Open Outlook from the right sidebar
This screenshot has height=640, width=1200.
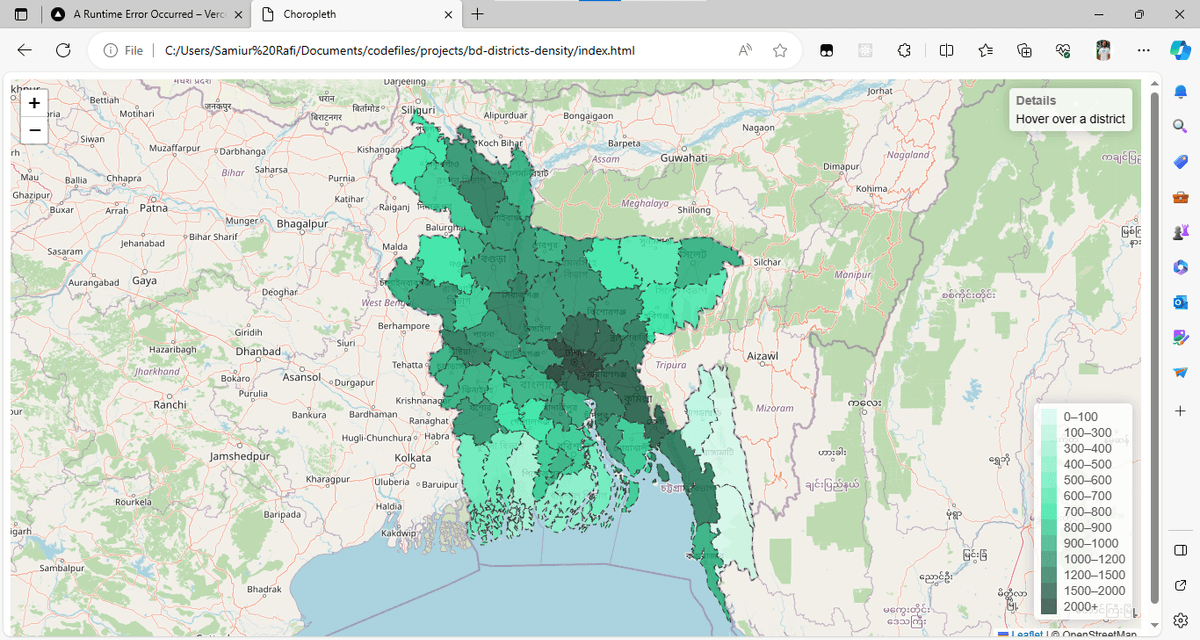tap(1180, 301)
